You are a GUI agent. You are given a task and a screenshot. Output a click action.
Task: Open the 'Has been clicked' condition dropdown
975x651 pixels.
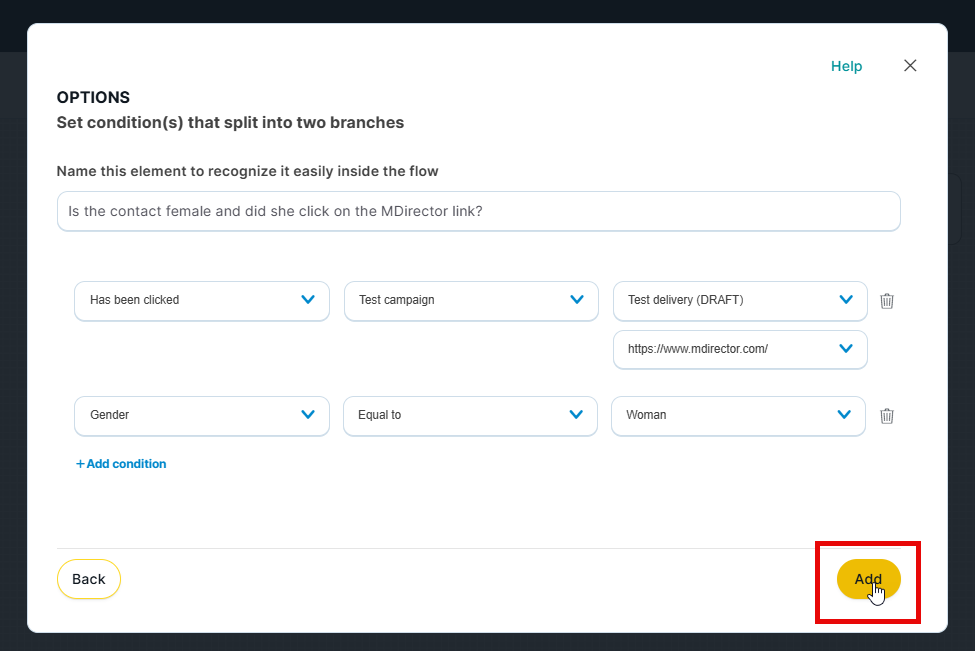(201, 301)
